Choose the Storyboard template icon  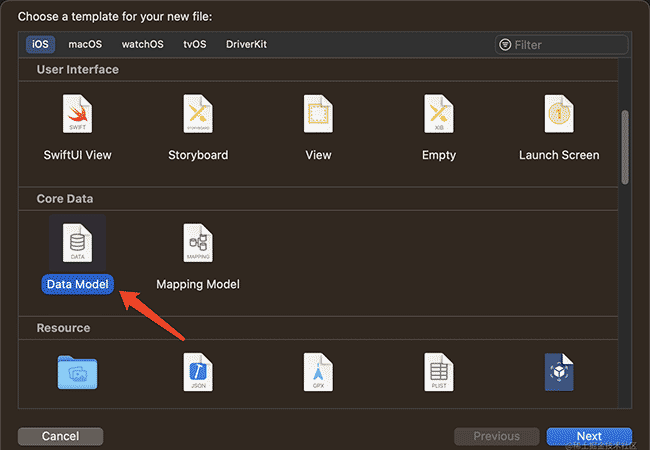point(198,114)
